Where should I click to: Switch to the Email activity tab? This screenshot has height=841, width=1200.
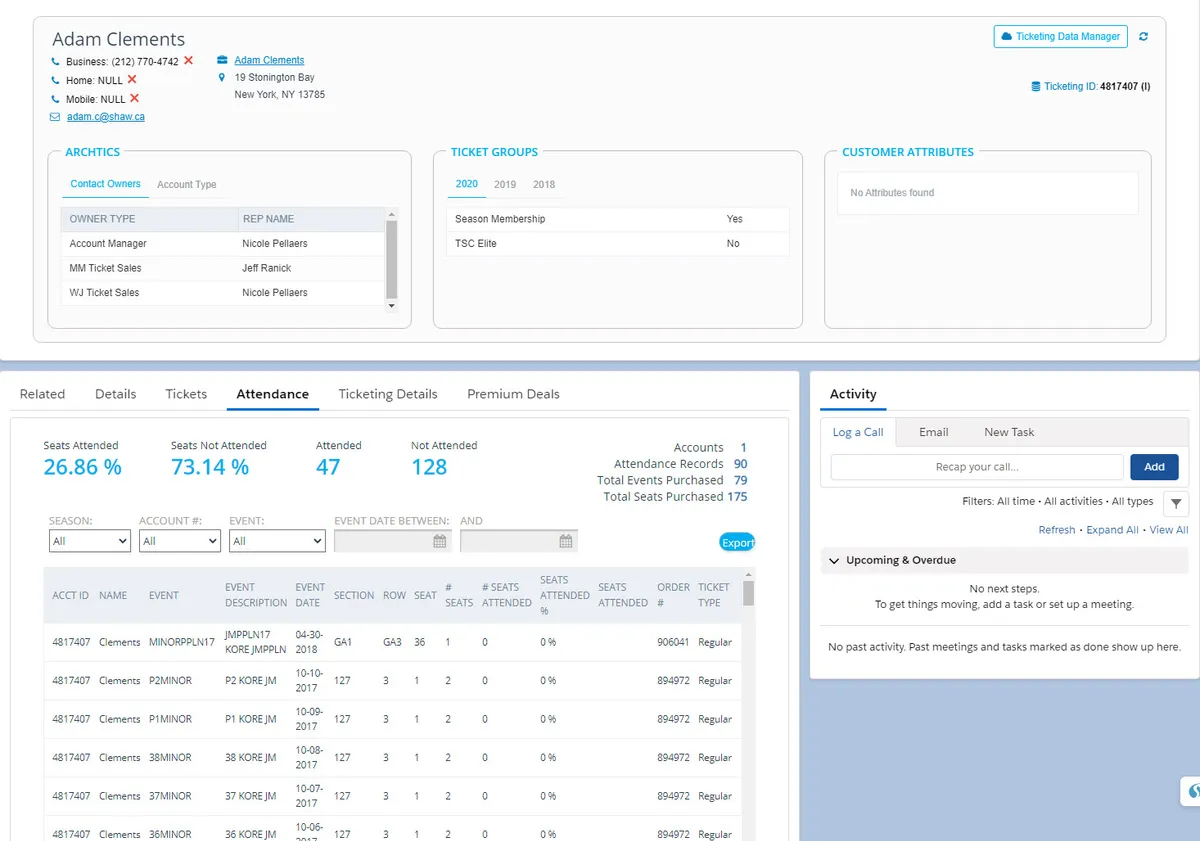click(933, 432)
